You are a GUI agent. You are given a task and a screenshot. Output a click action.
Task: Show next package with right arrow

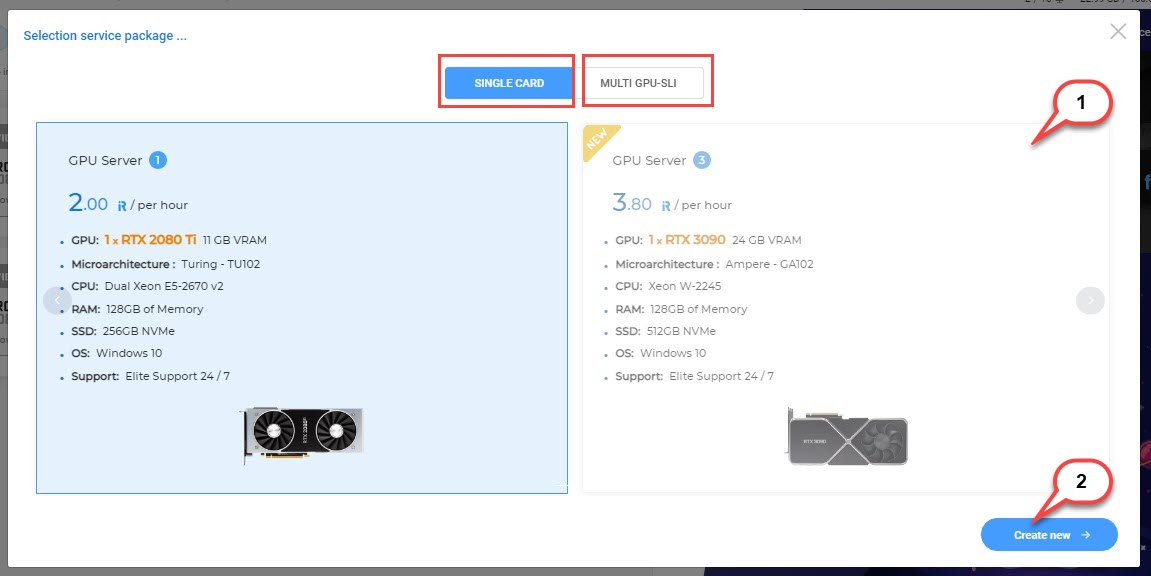1090,300
